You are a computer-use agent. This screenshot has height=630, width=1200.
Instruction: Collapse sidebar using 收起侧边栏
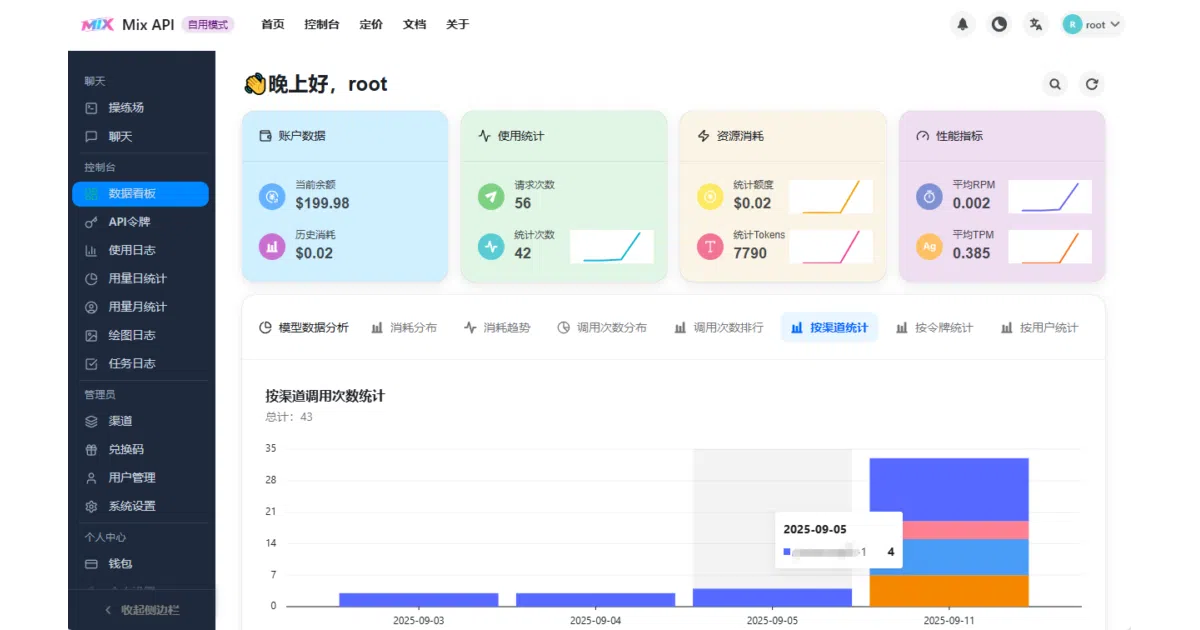pyautogui.click(x=142, y=609)
